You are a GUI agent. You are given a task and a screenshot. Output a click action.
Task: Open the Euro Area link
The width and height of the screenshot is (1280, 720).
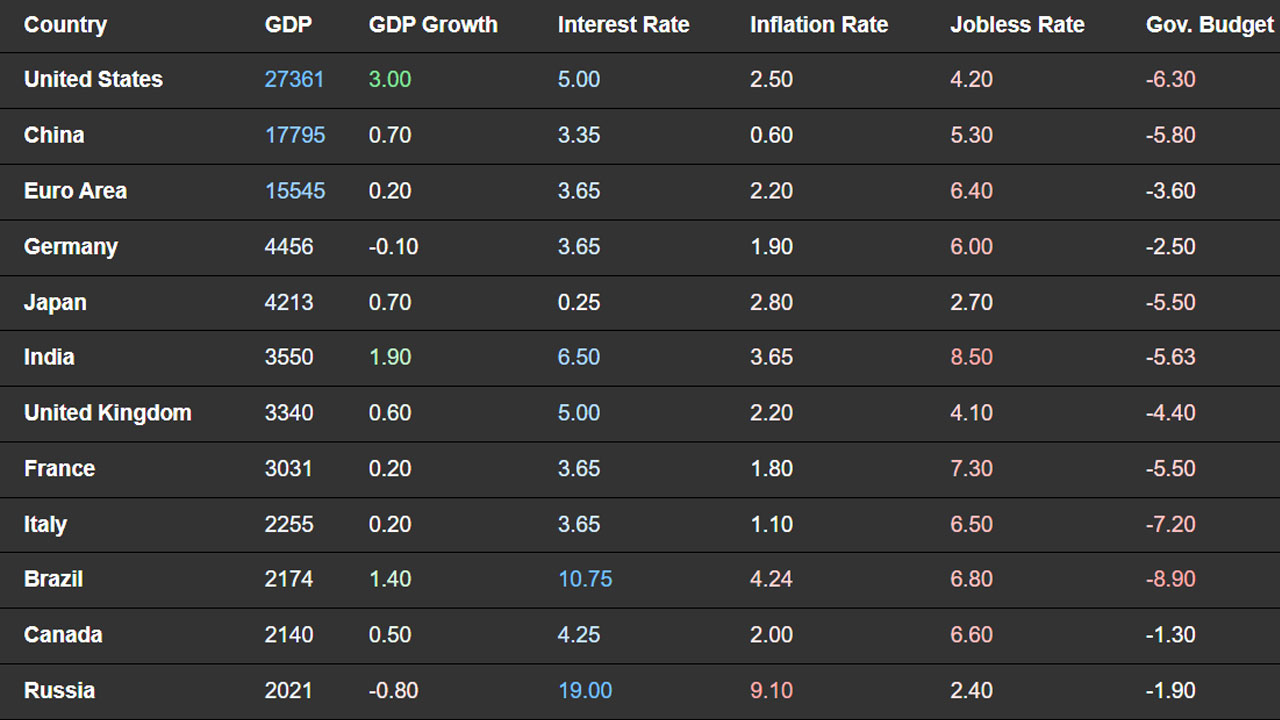[x=75, y=191]
